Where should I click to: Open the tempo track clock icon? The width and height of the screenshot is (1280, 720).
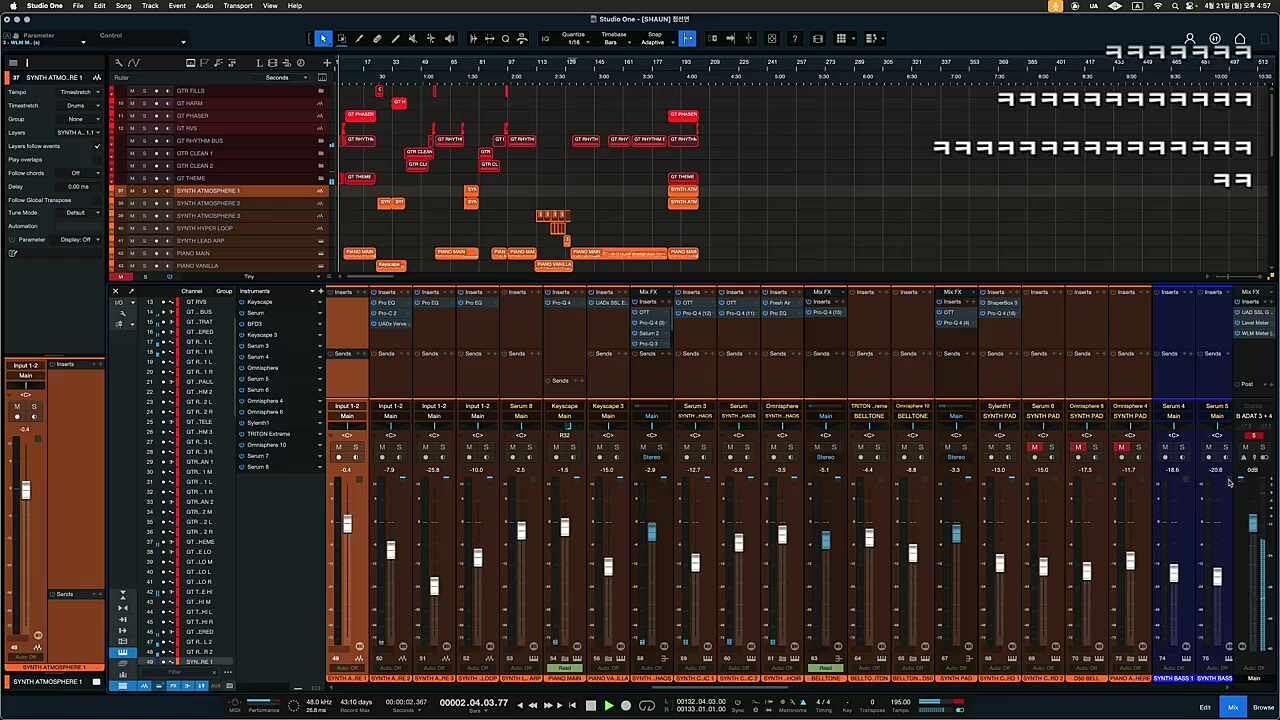[300, 63]
